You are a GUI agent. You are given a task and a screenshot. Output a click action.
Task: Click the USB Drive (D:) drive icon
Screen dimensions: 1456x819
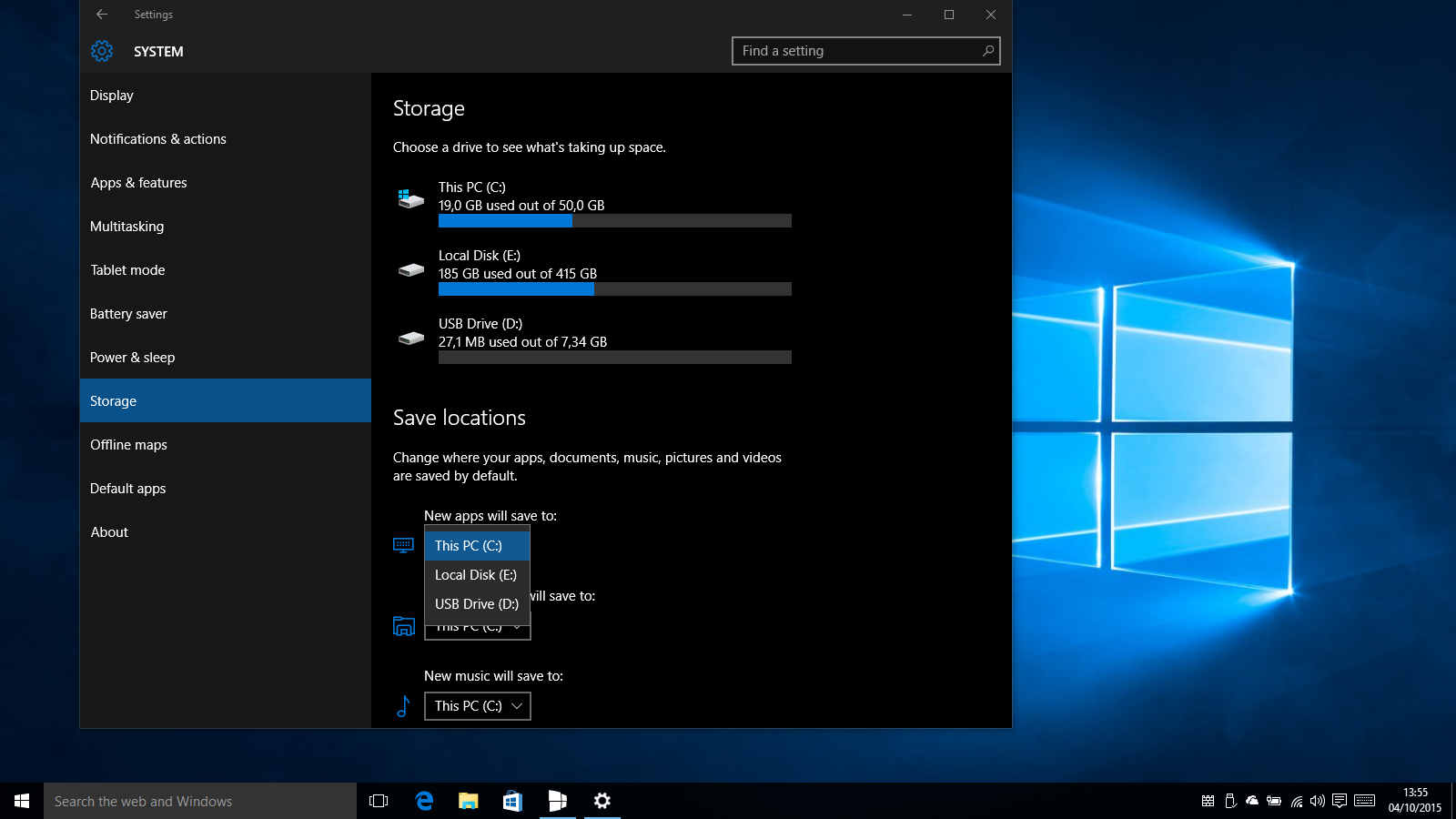point(411,338)
